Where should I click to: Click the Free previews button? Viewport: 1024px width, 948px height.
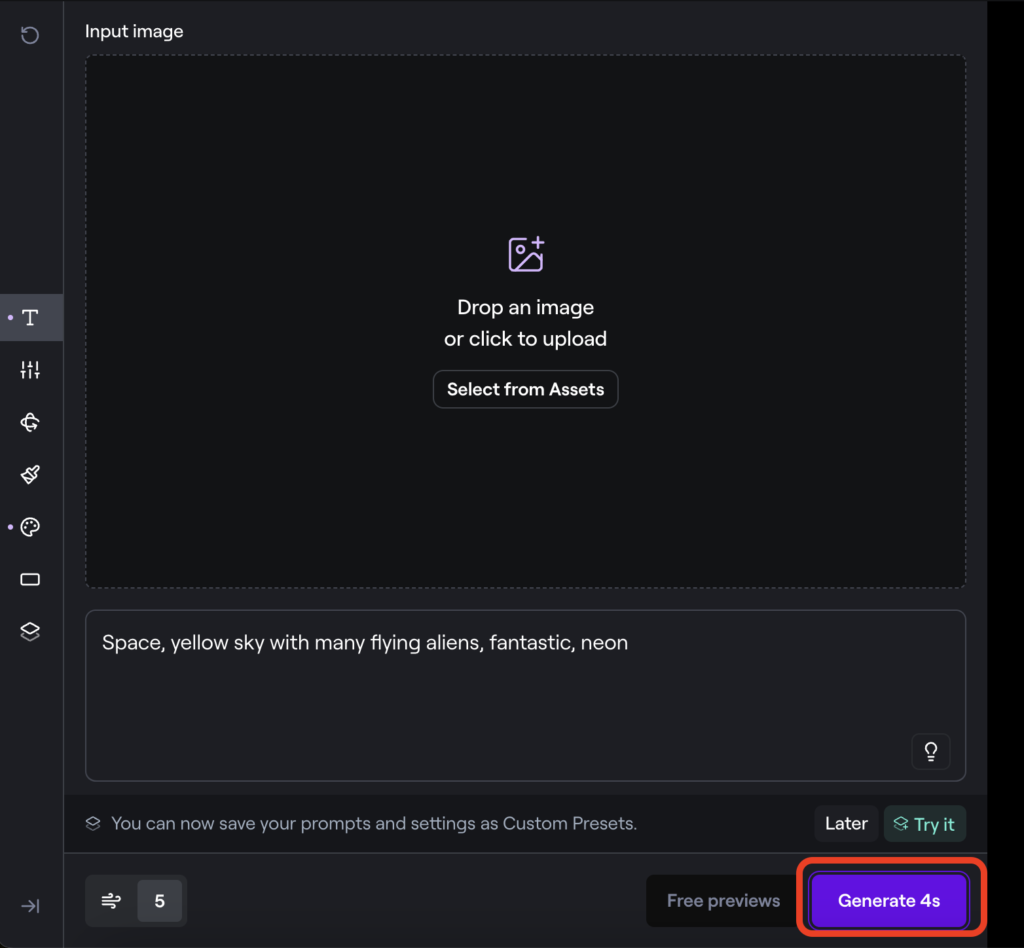[723, 901]
